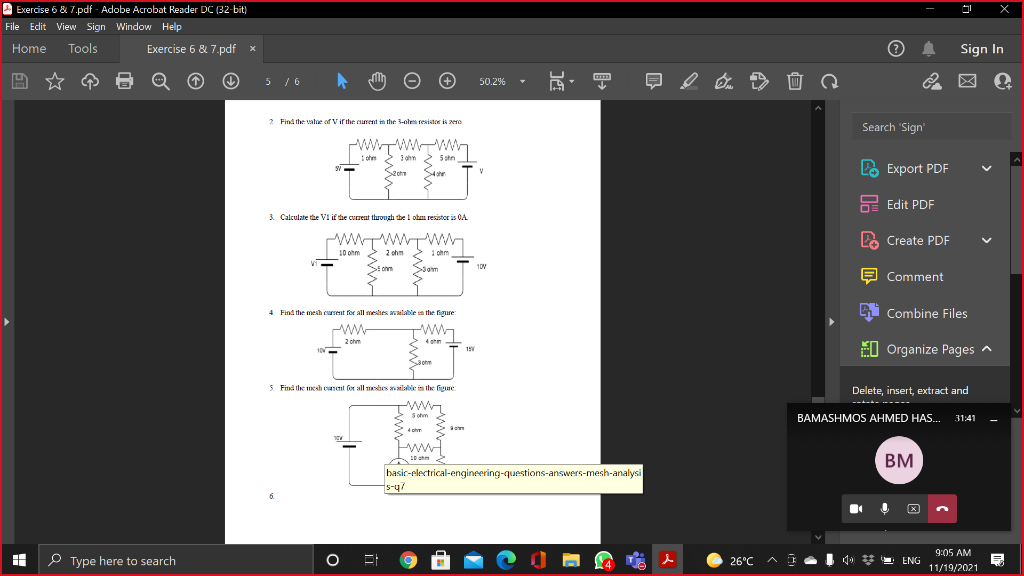Open the Find search tool
The image size is (1024, 576).
[161, 81]
